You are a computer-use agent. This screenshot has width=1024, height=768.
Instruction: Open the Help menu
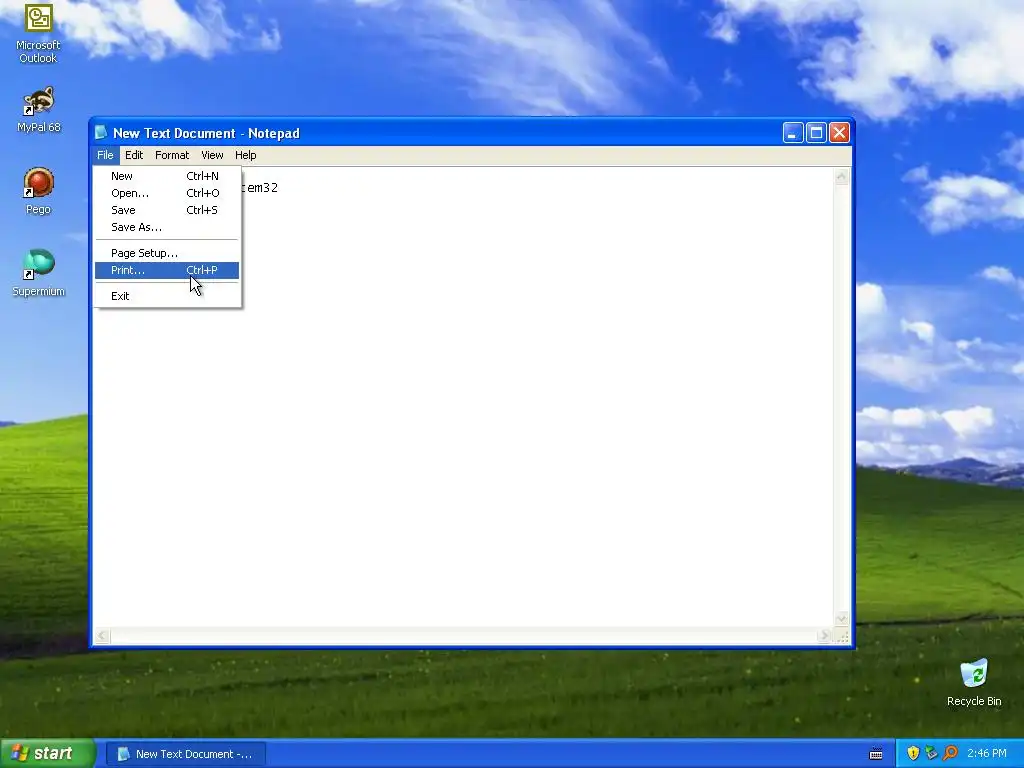point(246,155)
